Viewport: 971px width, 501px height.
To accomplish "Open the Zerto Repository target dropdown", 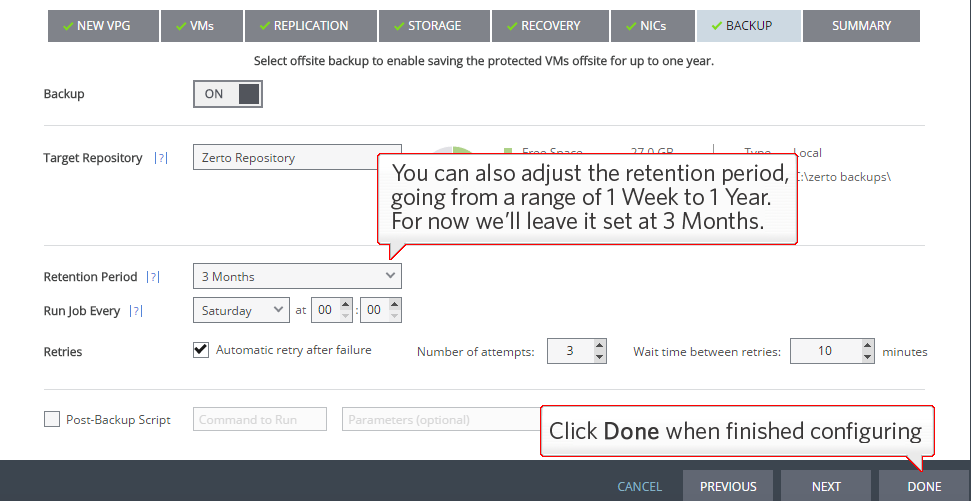I will coord(285,158).
